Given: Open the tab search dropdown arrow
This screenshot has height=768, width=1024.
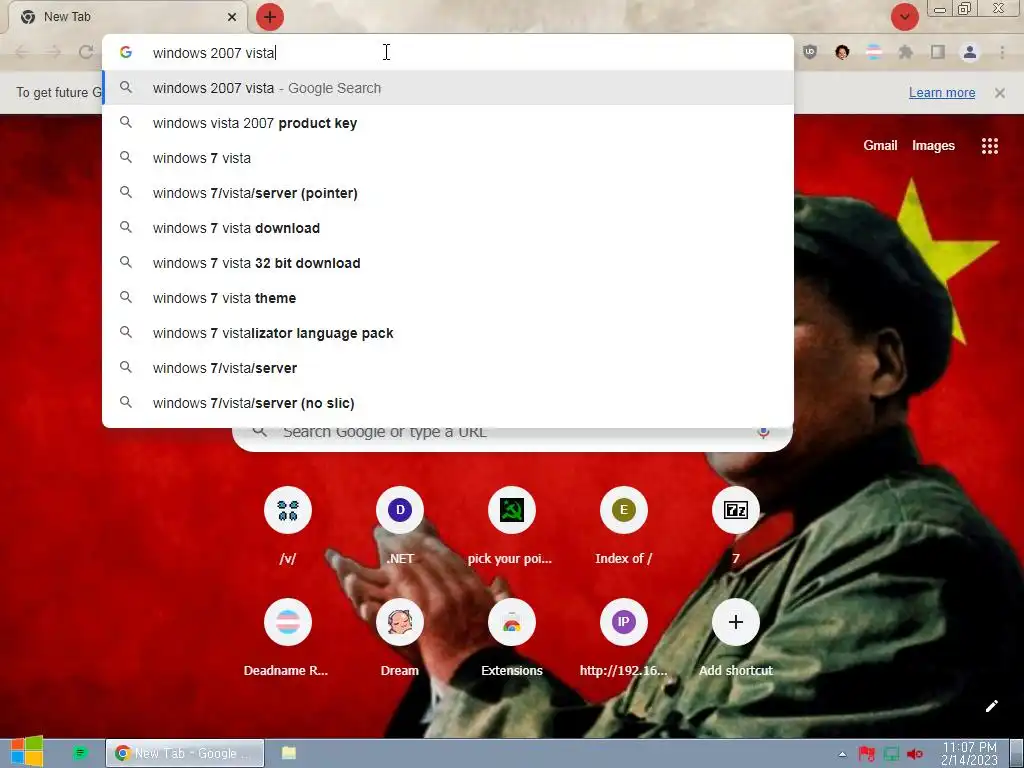Looking at the screenshot, I should [x=904, y=17].
